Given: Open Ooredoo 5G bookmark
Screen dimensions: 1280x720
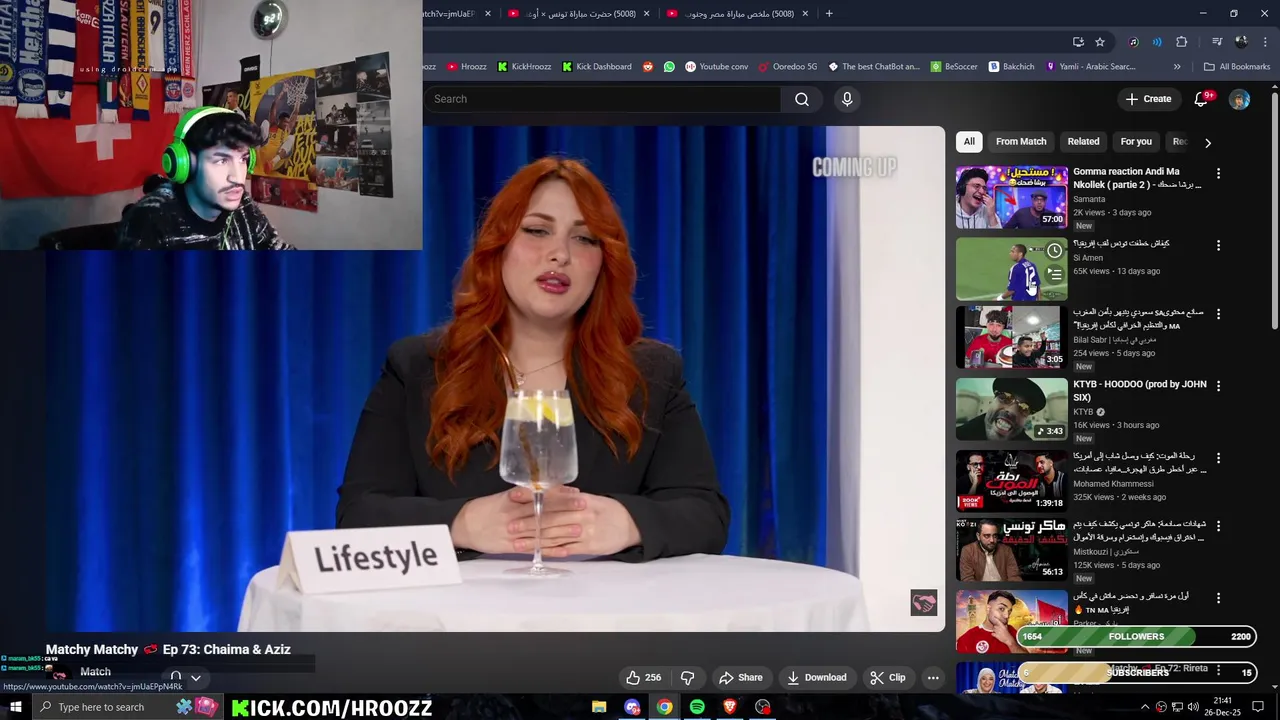Looking at the screenshot, I should (x=788, y=67).
